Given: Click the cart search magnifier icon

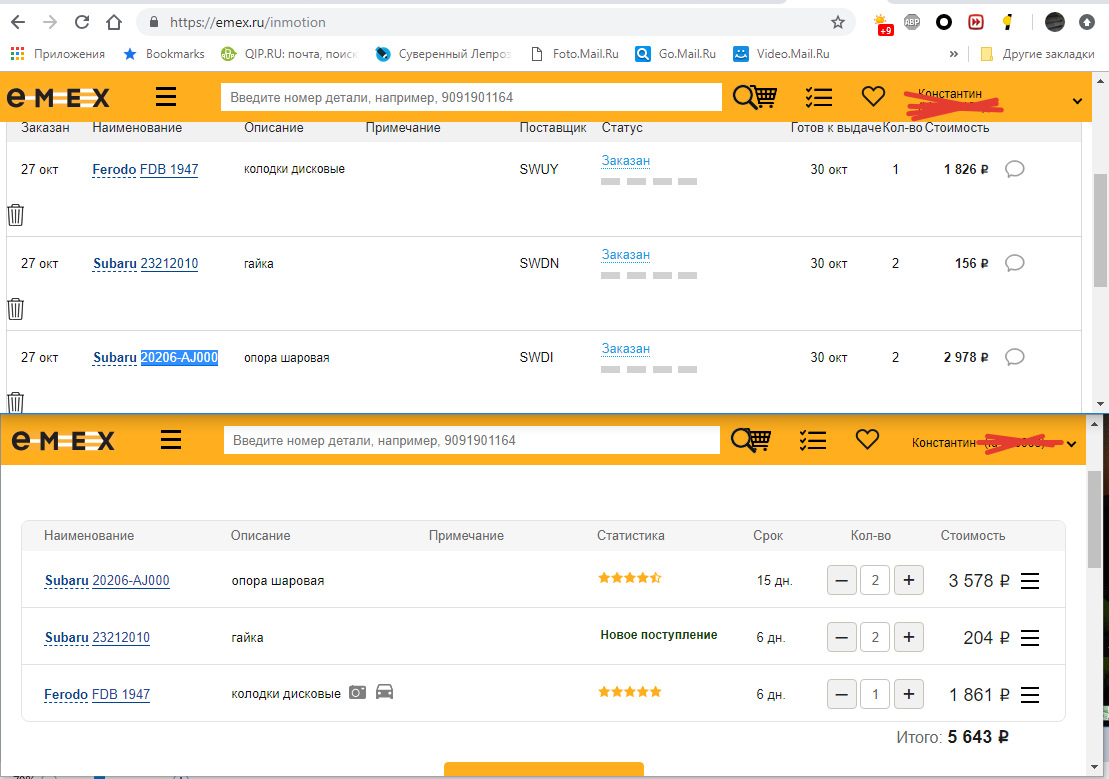Looking at the screenshot, I should click(753, 96).
